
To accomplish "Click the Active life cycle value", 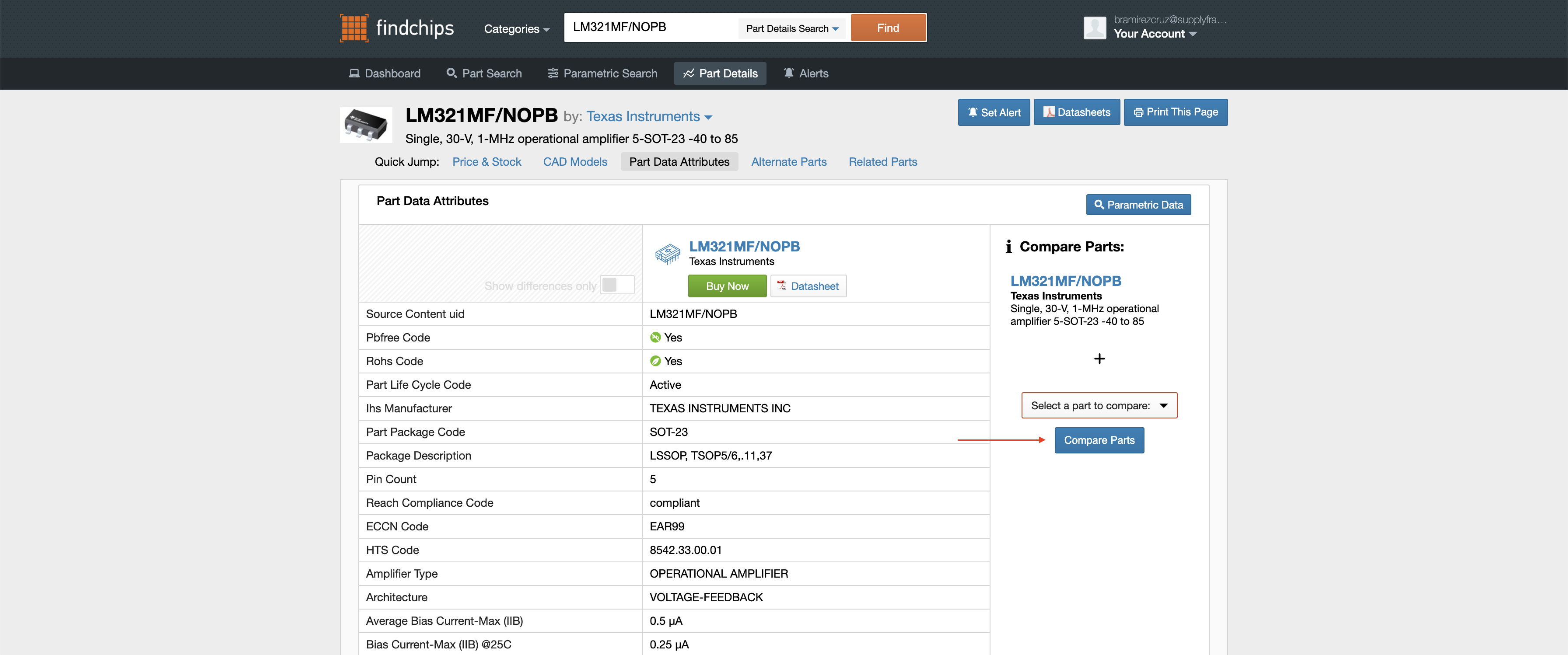I will pyautogui.click(x=665, y=385).
